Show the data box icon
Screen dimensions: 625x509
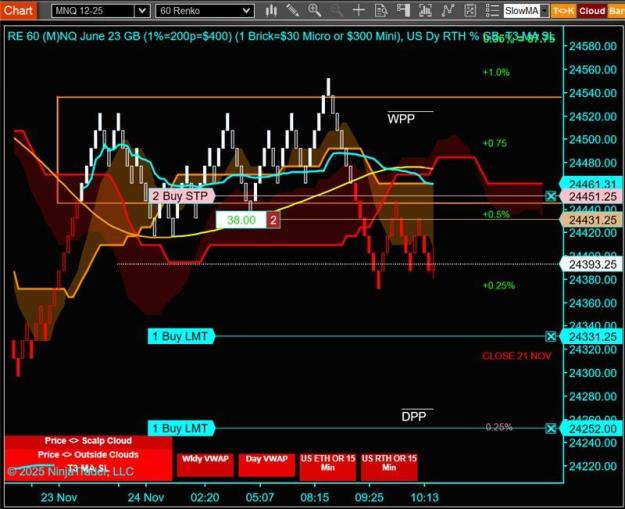pos(381,10)
